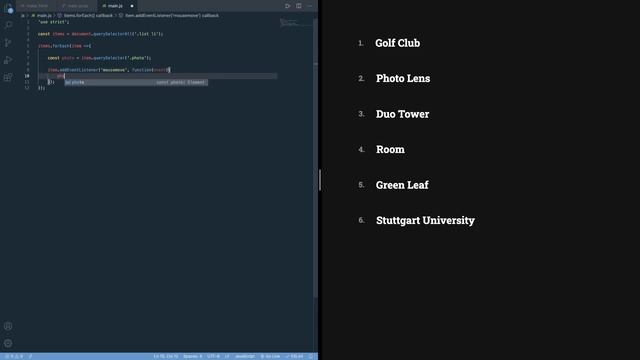Open the Explorer view in the activity bar
This screenshot has height=360, width=640.
click(x=8, y=8)
